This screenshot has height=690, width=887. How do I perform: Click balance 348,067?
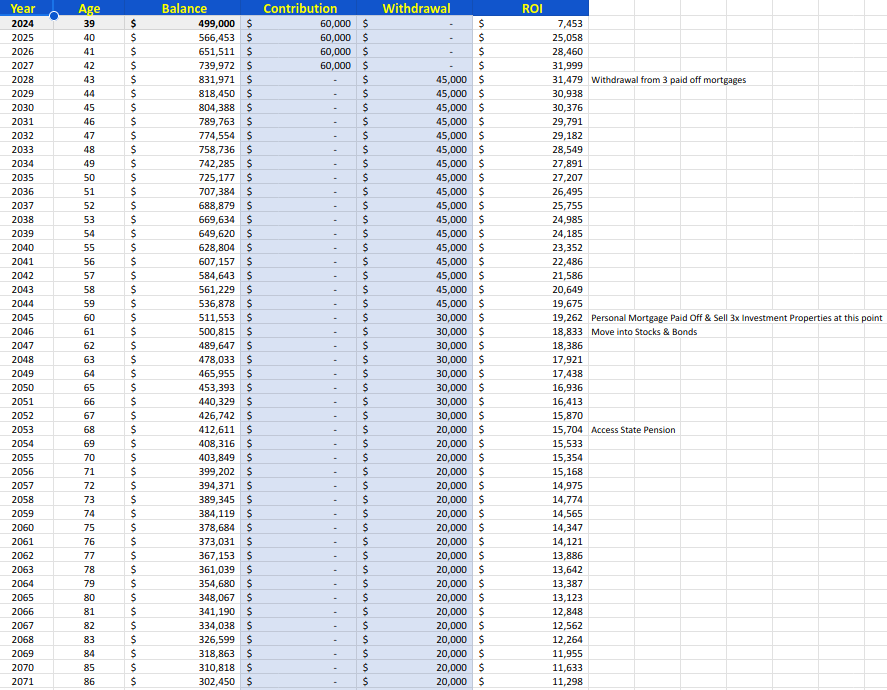[x=182, y=597]
